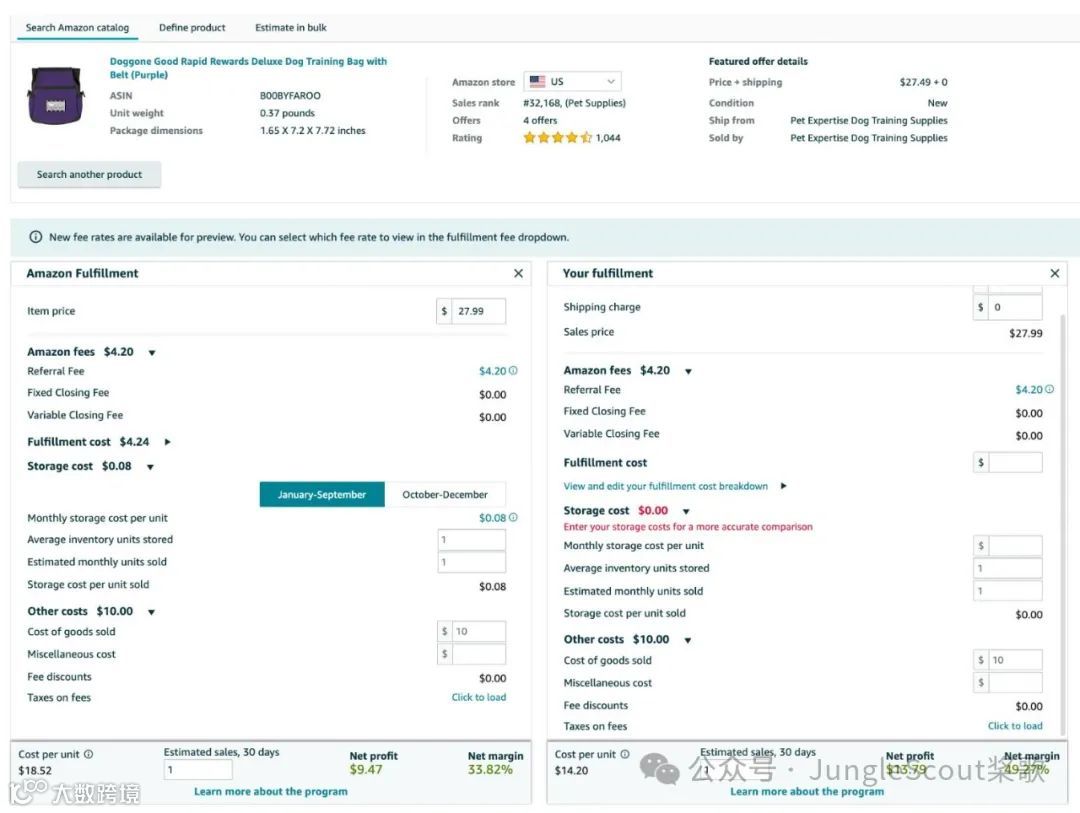Click Average inventory units stored field, Amazon Fulfillment
Viewport: 1080px width, 813px height.
click(x=472, y=539)
